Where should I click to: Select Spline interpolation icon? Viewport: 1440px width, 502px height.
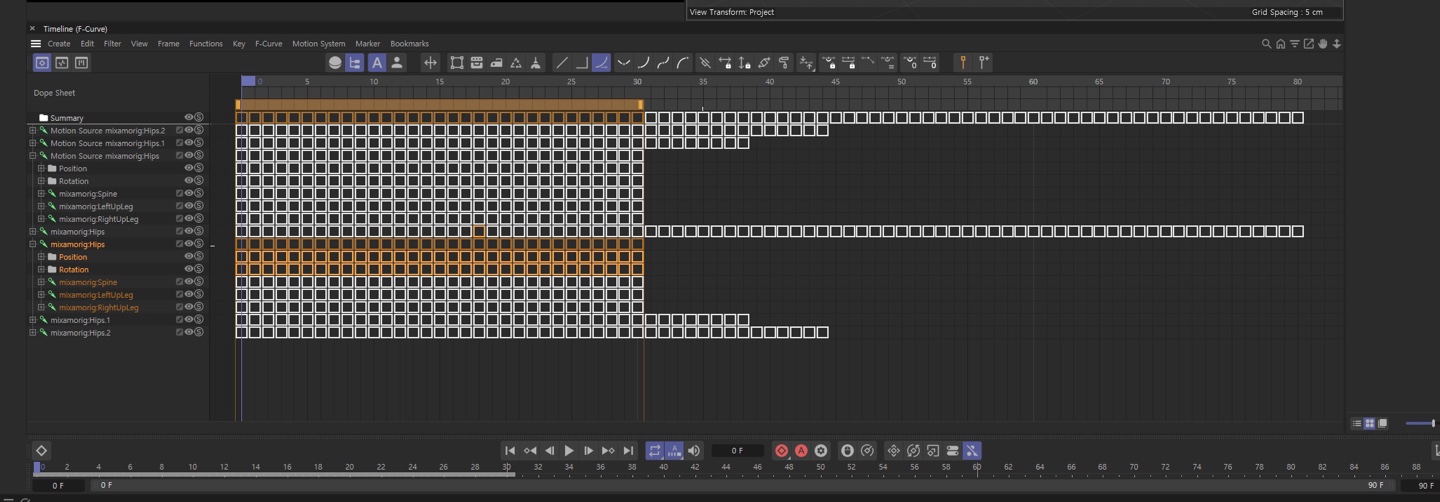coord(601,63)
